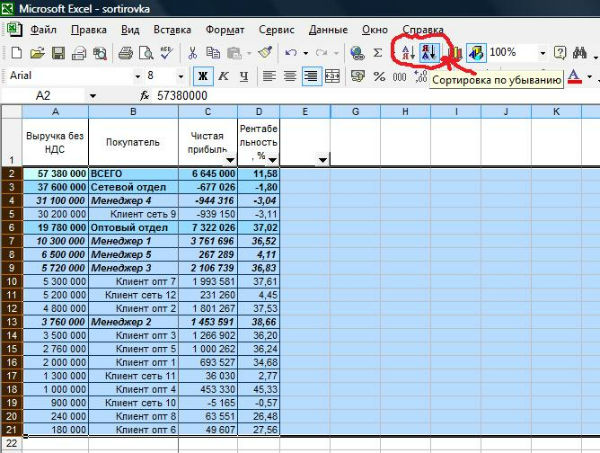Click the New blank workbook icon

click(x=14, y=52)
